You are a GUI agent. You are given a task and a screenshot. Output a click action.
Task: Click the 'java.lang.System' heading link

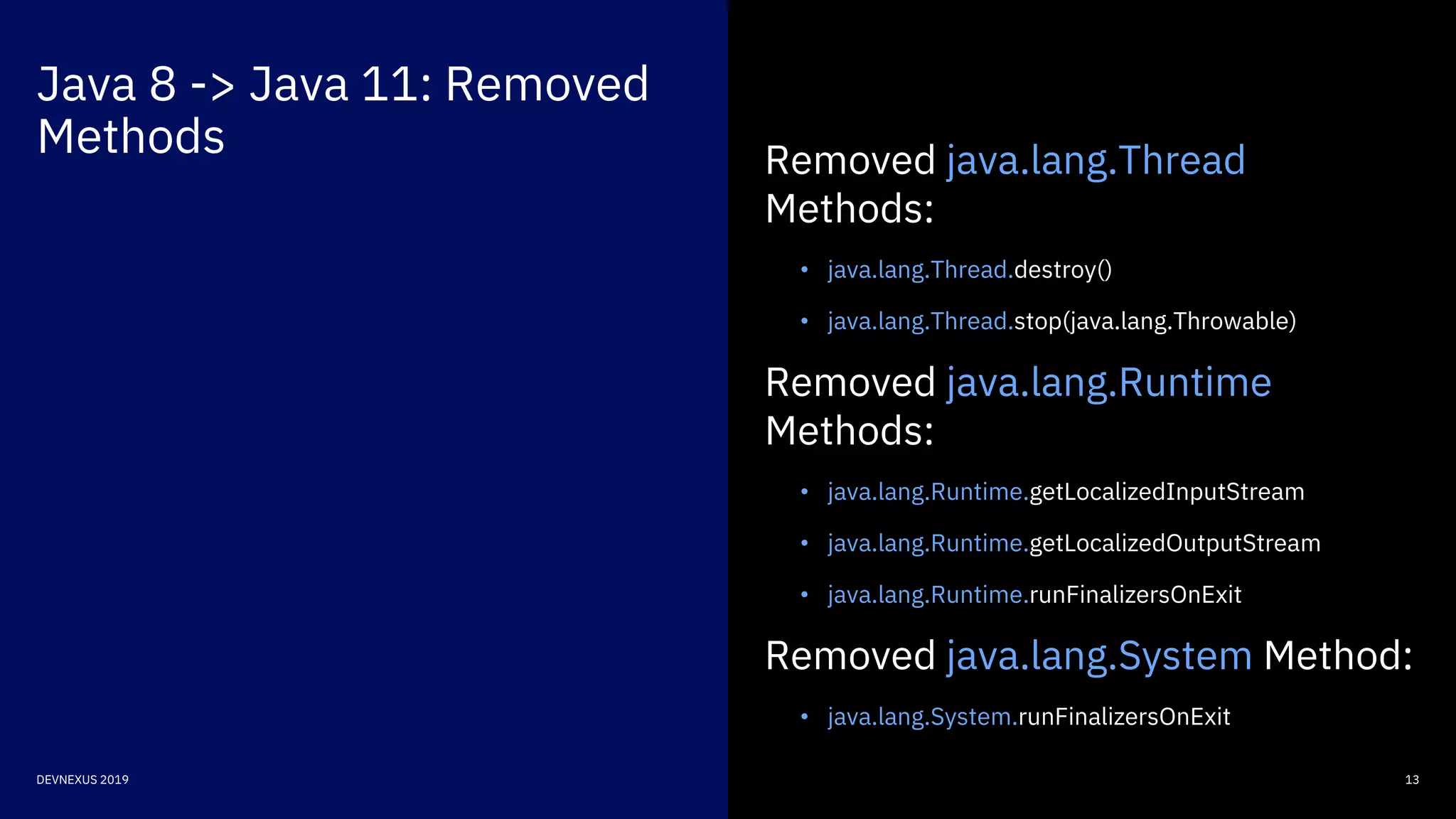click(x=1098, y=655)
